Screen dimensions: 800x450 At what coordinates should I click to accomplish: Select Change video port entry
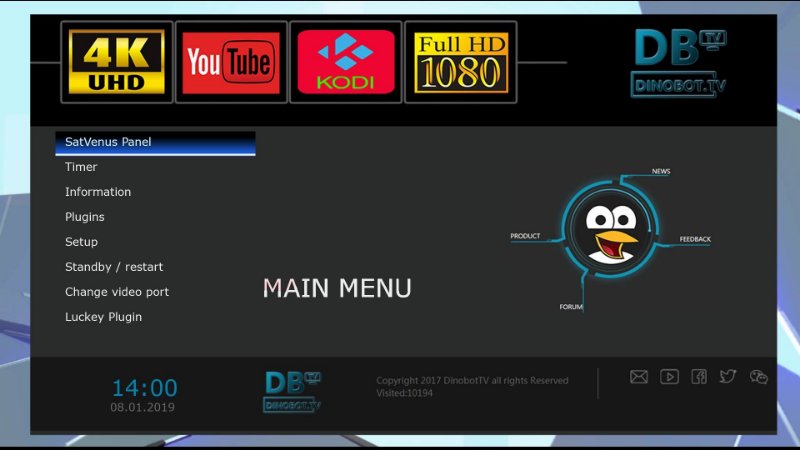coord(117,292)
